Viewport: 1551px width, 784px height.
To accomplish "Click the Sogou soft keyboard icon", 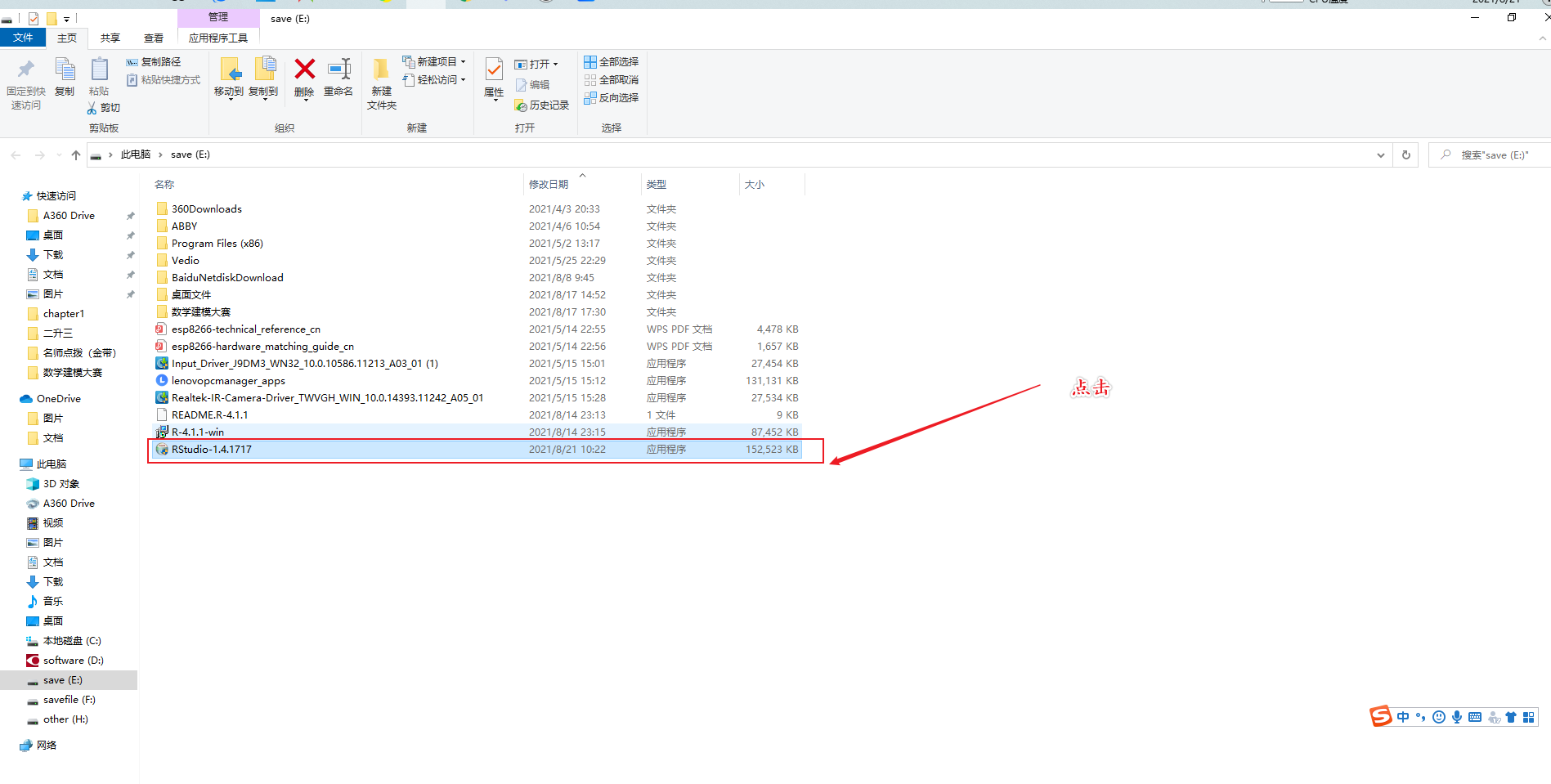I will (x=1475, y=717).
